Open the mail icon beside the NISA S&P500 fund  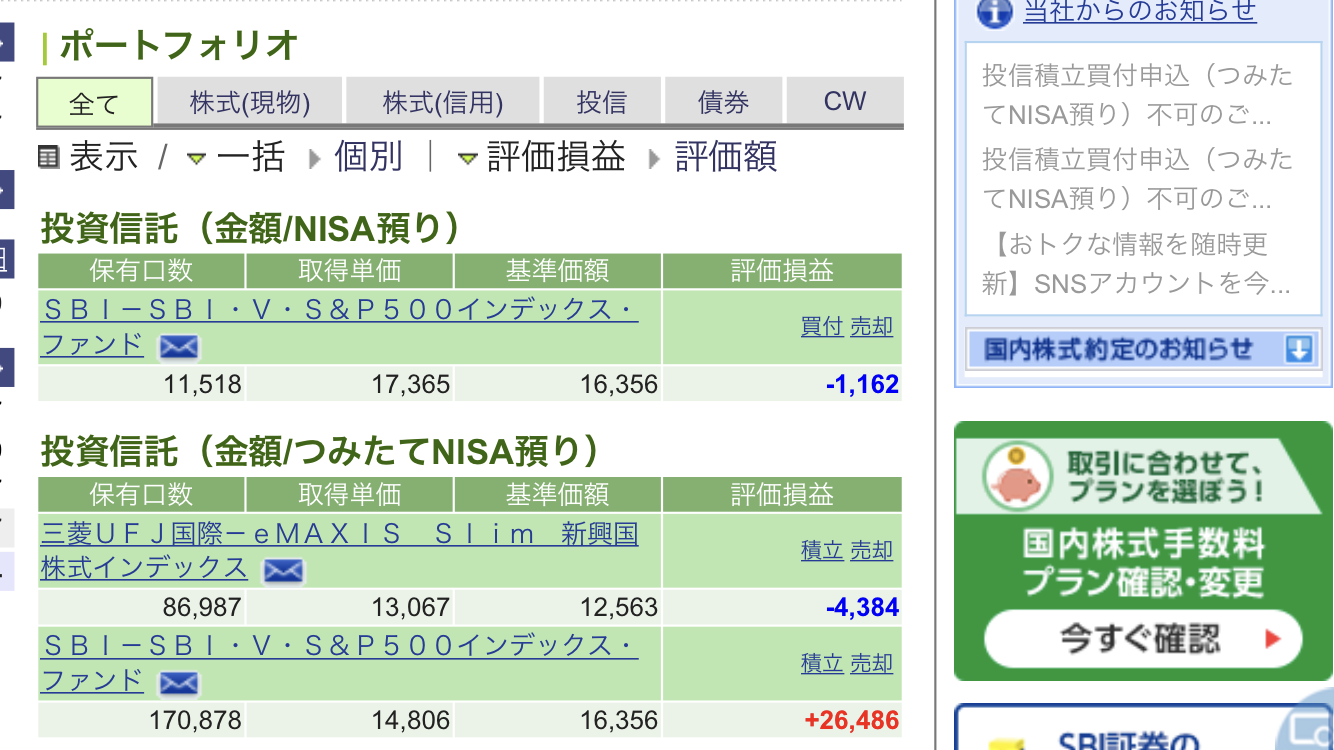click(x=179, y=347)
